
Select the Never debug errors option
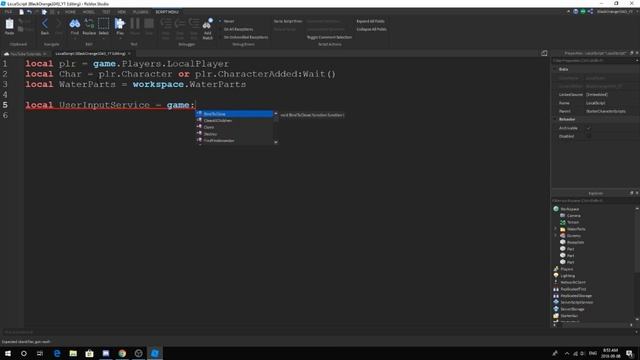pyautogui.click(x=227, y=21)
